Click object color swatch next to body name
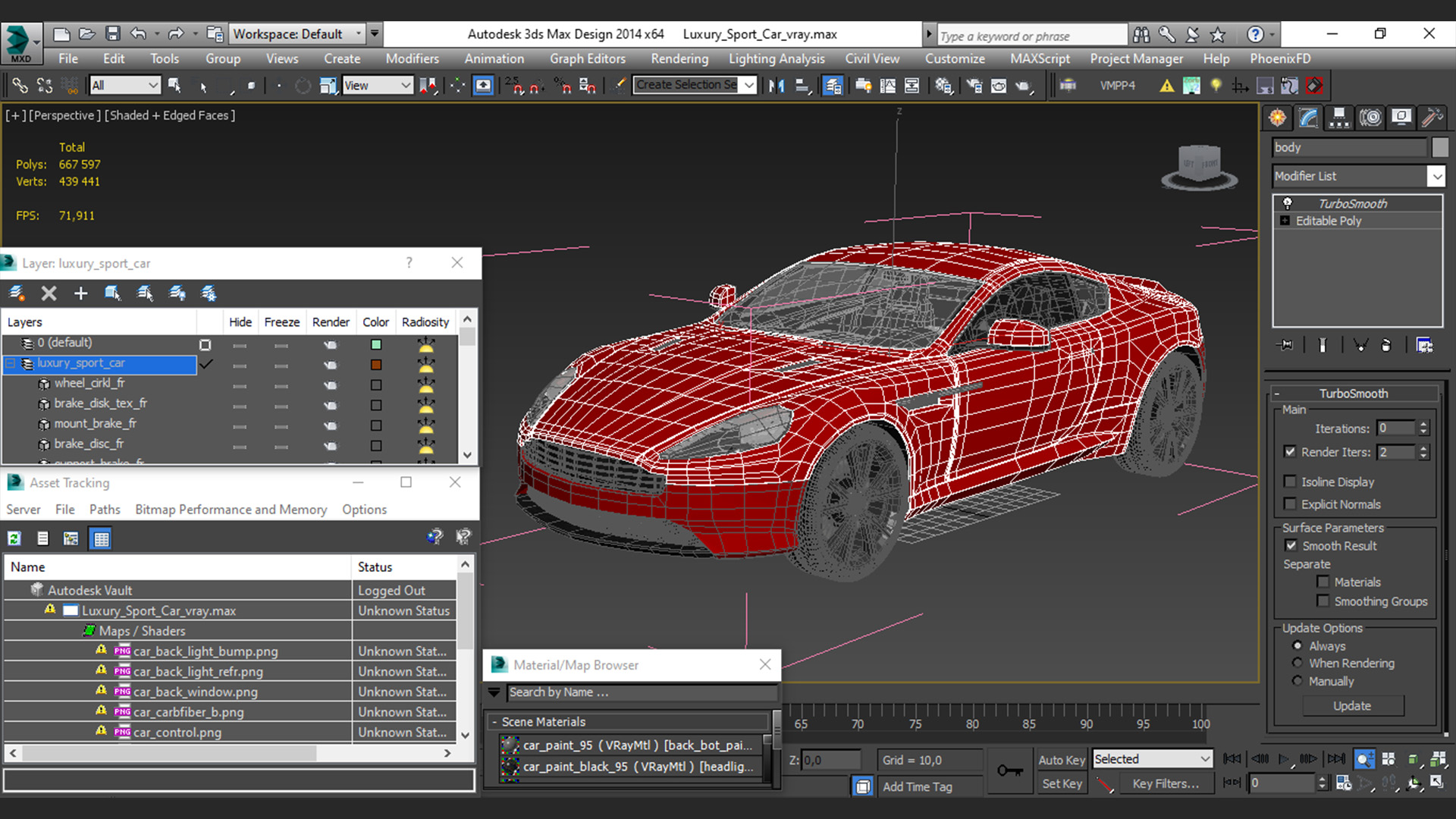1456x819 pixels. click(x=1440, y=147)
